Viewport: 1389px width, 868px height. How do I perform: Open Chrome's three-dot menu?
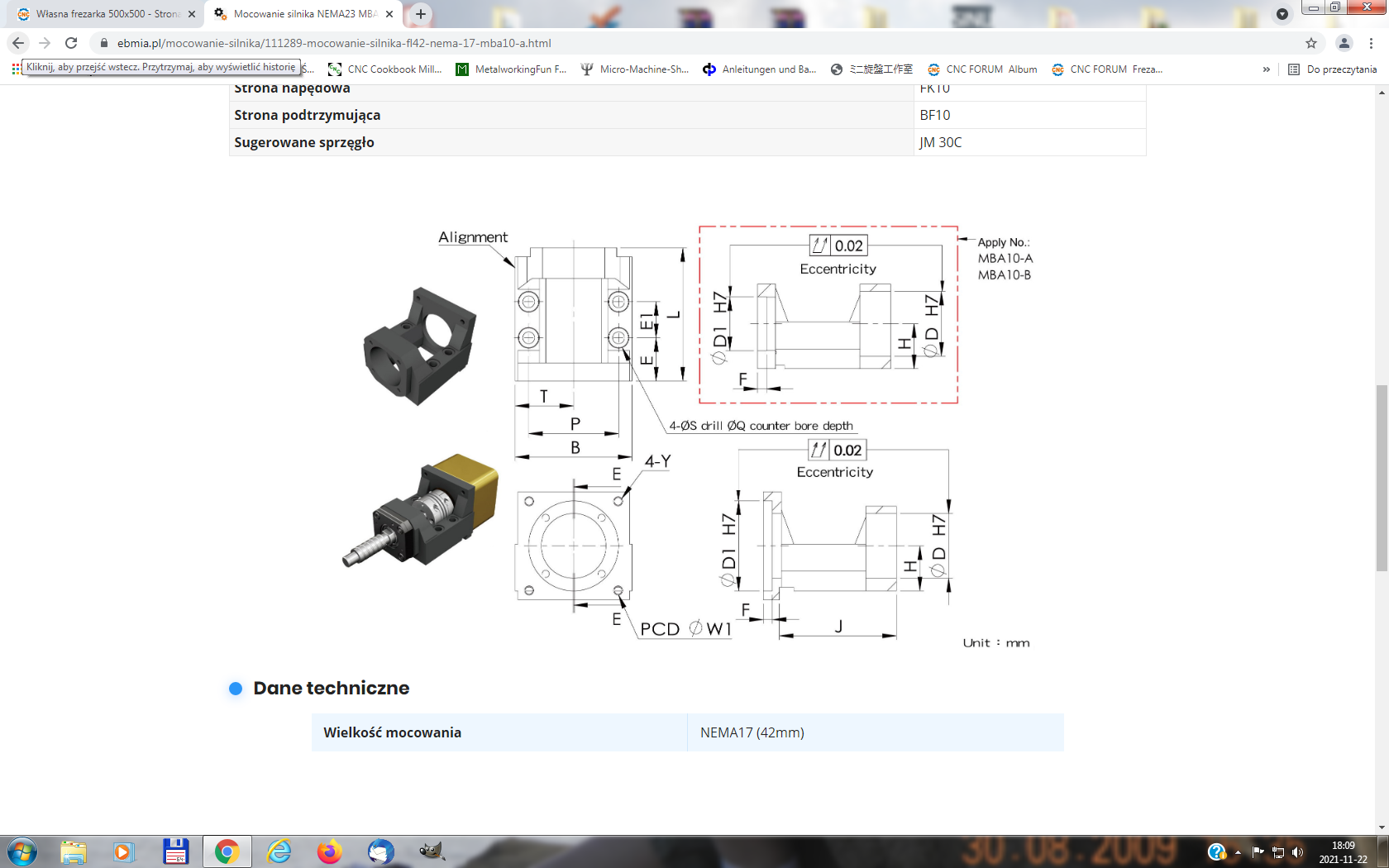(x=1371, y=43)
